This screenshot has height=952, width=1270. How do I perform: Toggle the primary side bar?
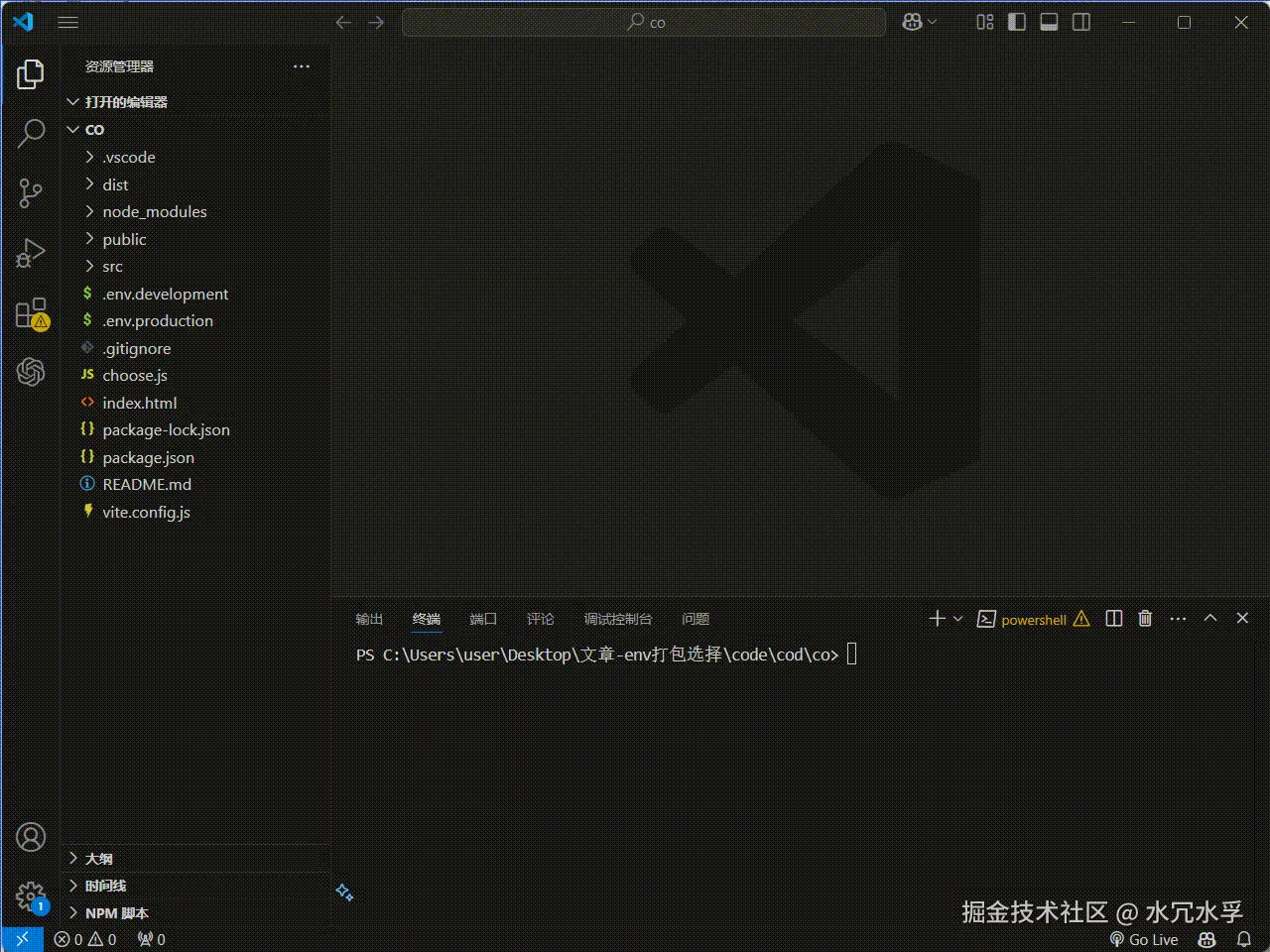1017,22
